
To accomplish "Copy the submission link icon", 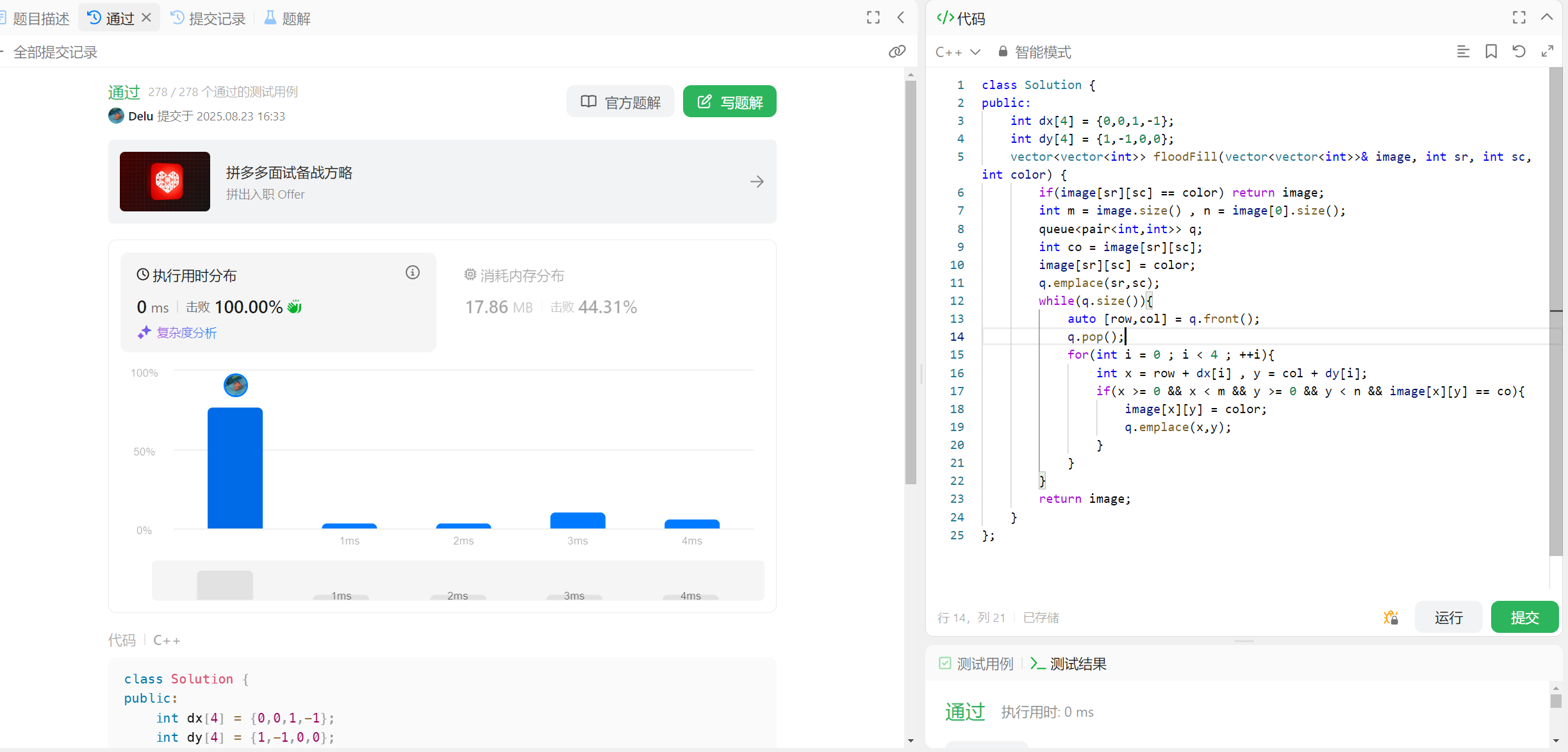I will (x=897, y=51).
